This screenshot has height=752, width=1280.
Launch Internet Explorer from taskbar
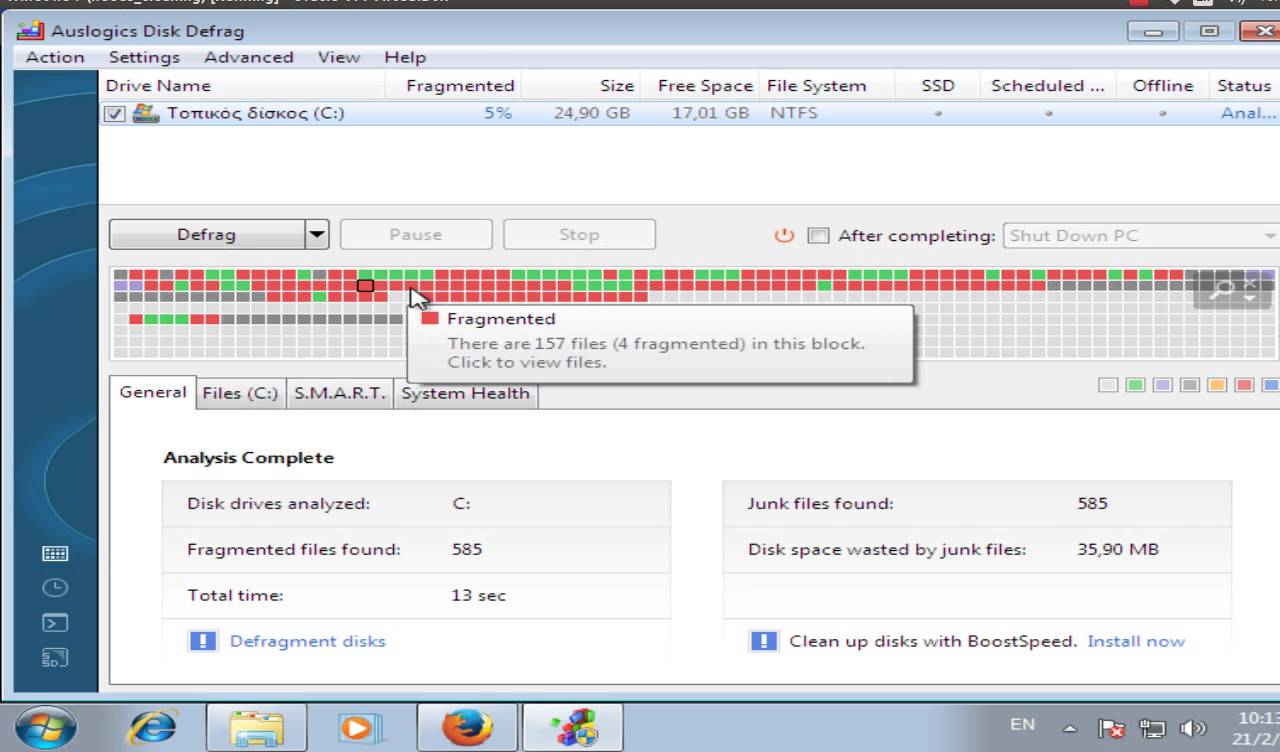(151, 727)
